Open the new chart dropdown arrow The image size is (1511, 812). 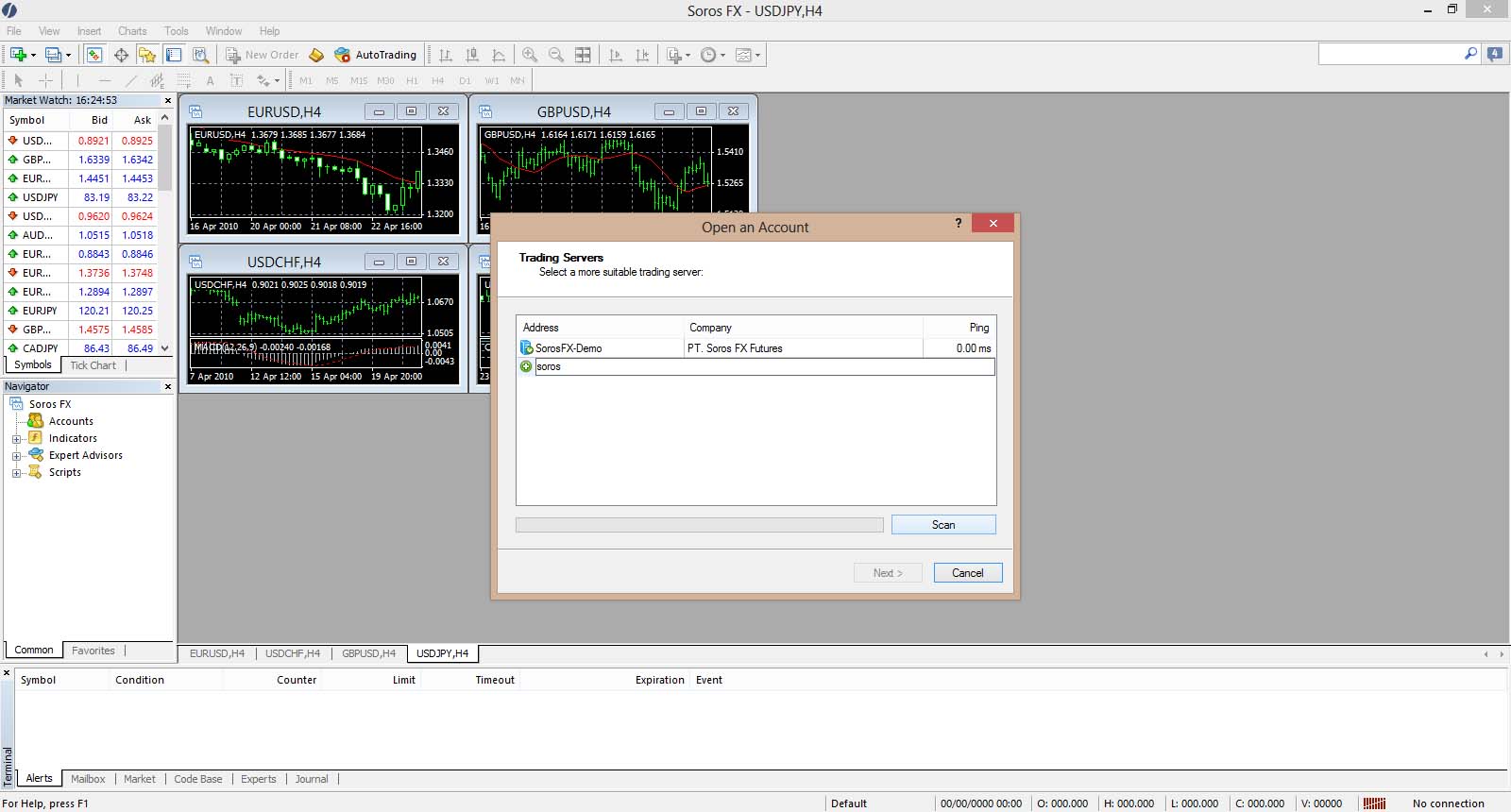click(x=34, y=55)
